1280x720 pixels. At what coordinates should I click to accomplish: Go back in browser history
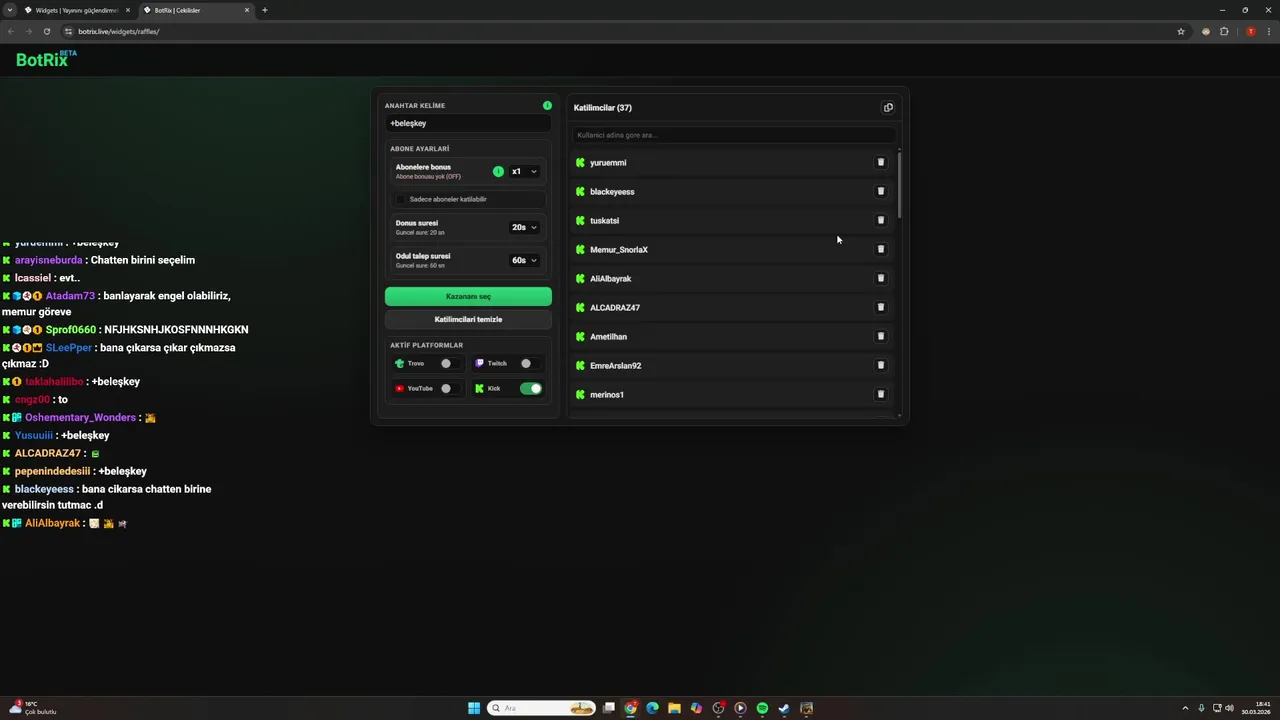(x=11, y=31)
